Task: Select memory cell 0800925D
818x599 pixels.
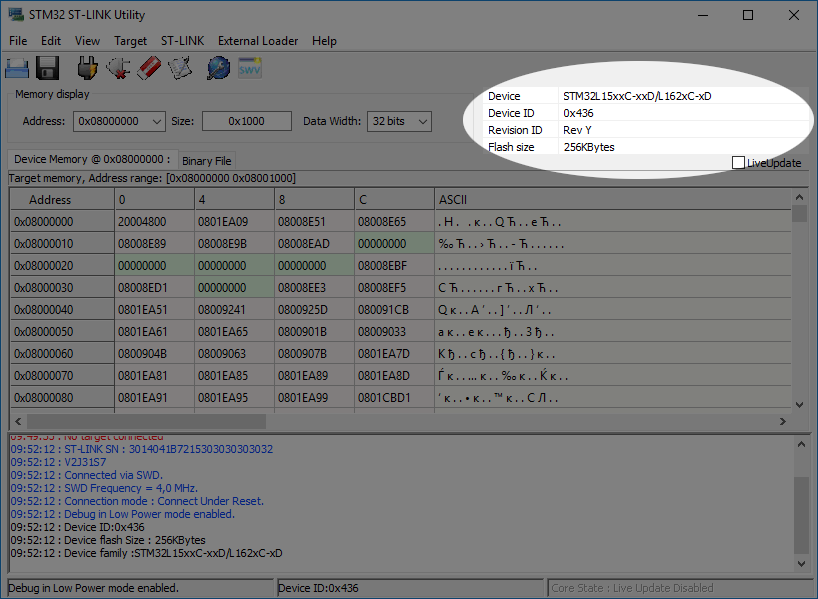Action: [x=314, y=309]
